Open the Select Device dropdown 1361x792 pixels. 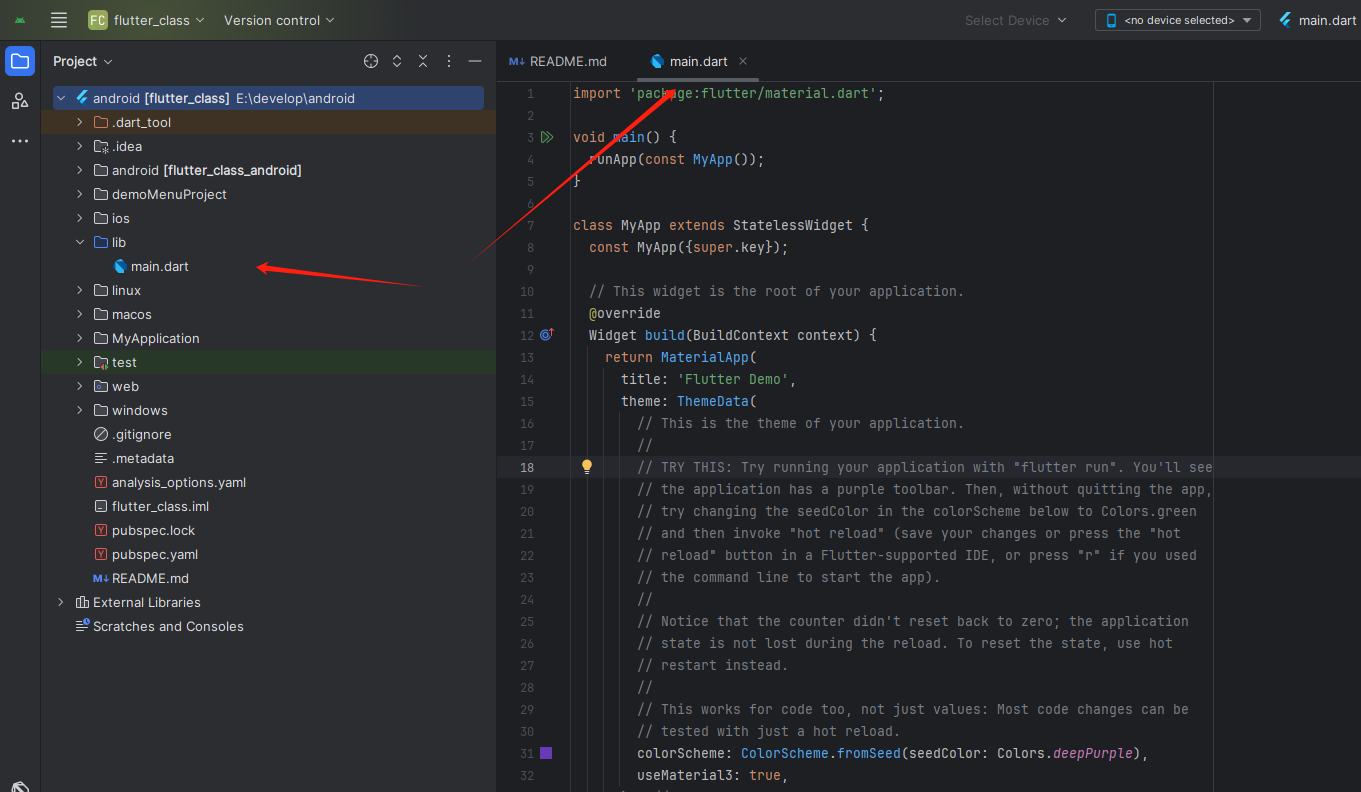(x=1015, y=20)
